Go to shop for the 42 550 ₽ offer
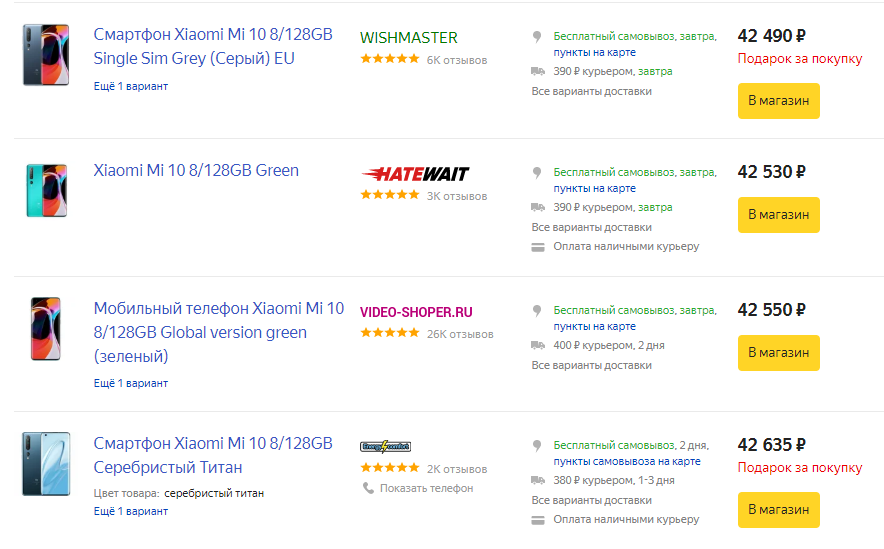Viewport: 884px width, 549px height. tap(779, 353)
